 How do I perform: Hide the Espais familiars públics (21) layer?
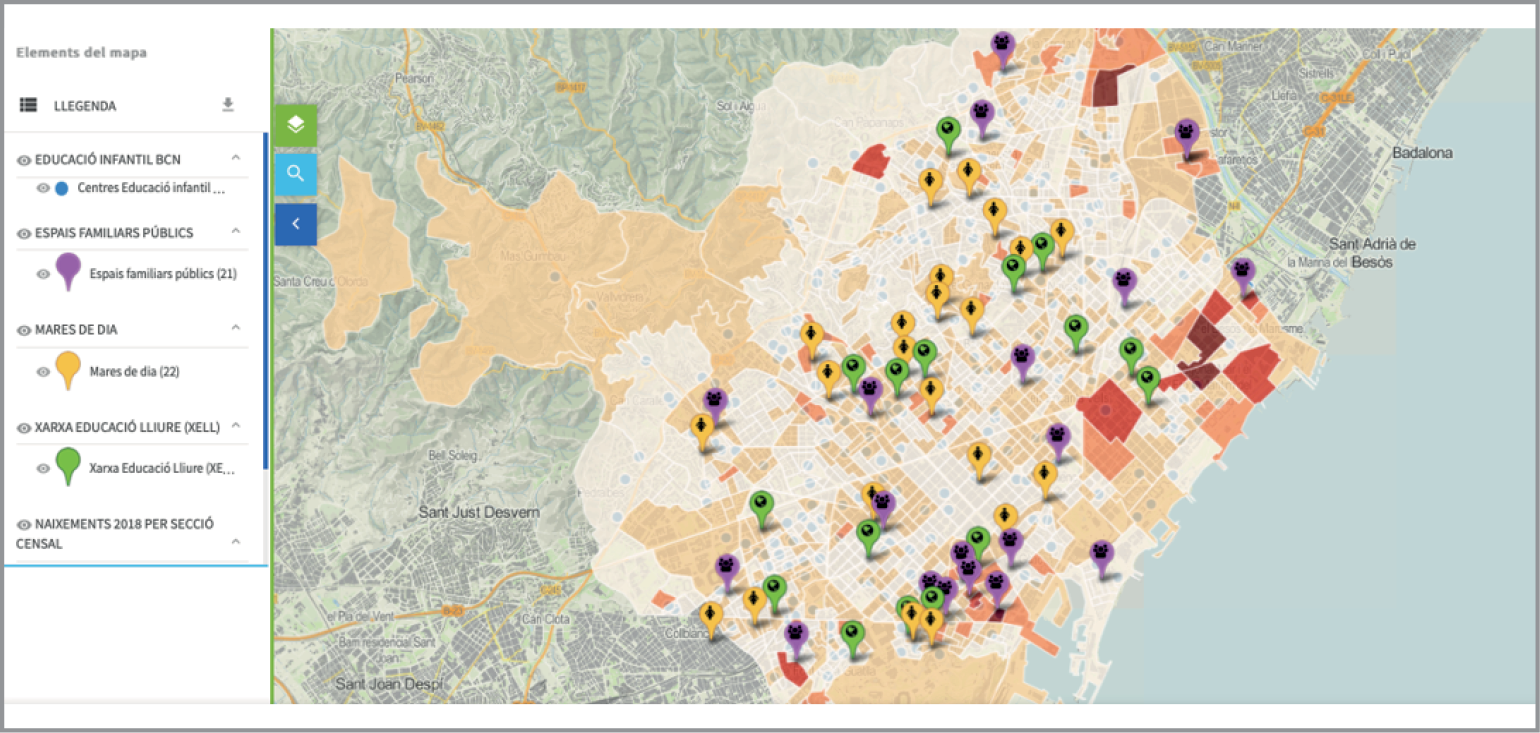coord(43,274)
